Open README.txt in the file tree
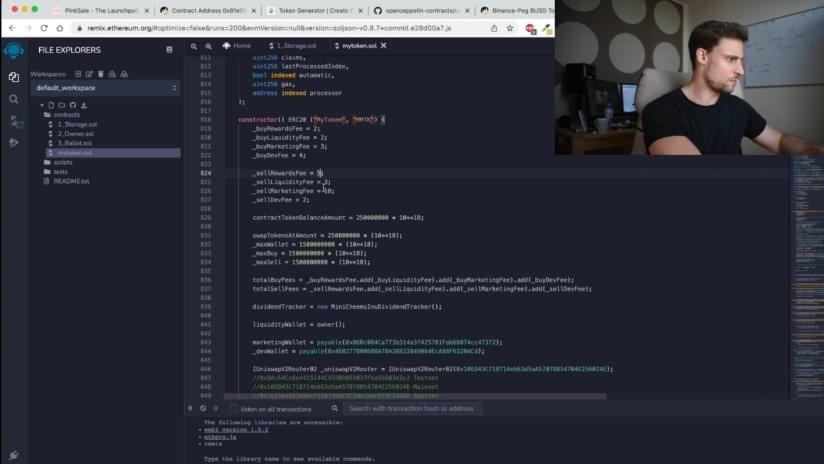Viewport: 824px width, 464px height. [70, 181]
